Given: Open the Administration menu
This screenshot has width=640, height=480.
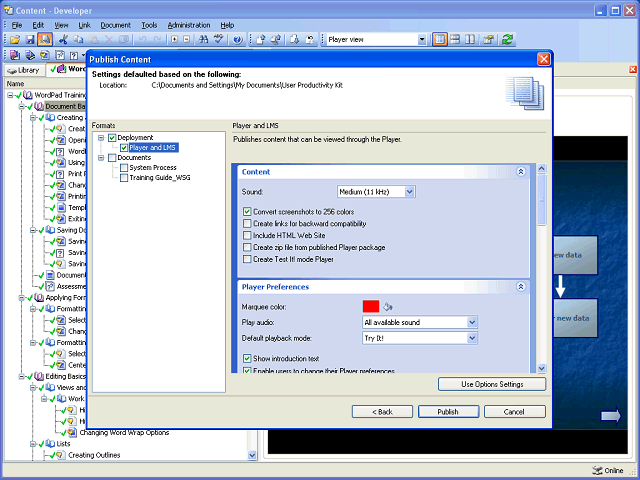Looking at the screenshot, I should point(189,25).
